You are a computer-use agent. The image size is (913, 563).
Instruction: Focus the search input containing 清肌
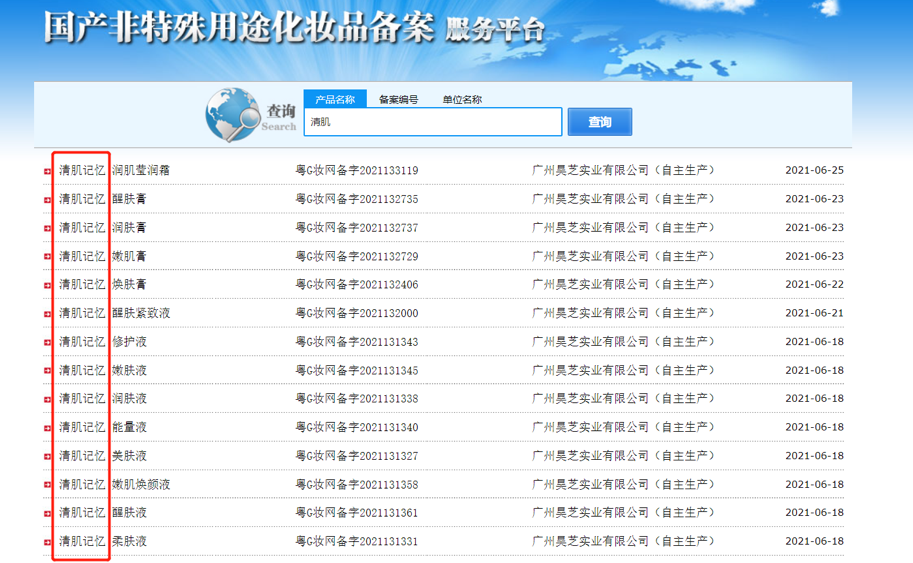pos(433,122)
